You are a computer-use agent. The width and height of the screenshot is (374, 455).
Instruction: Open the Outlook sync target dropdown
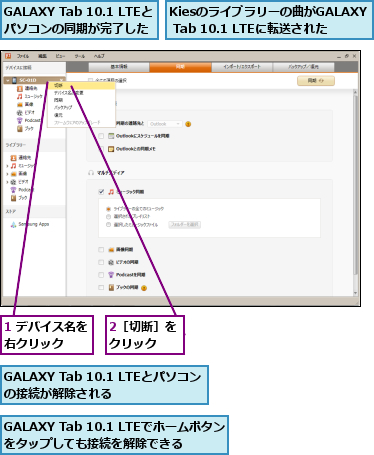165,124
